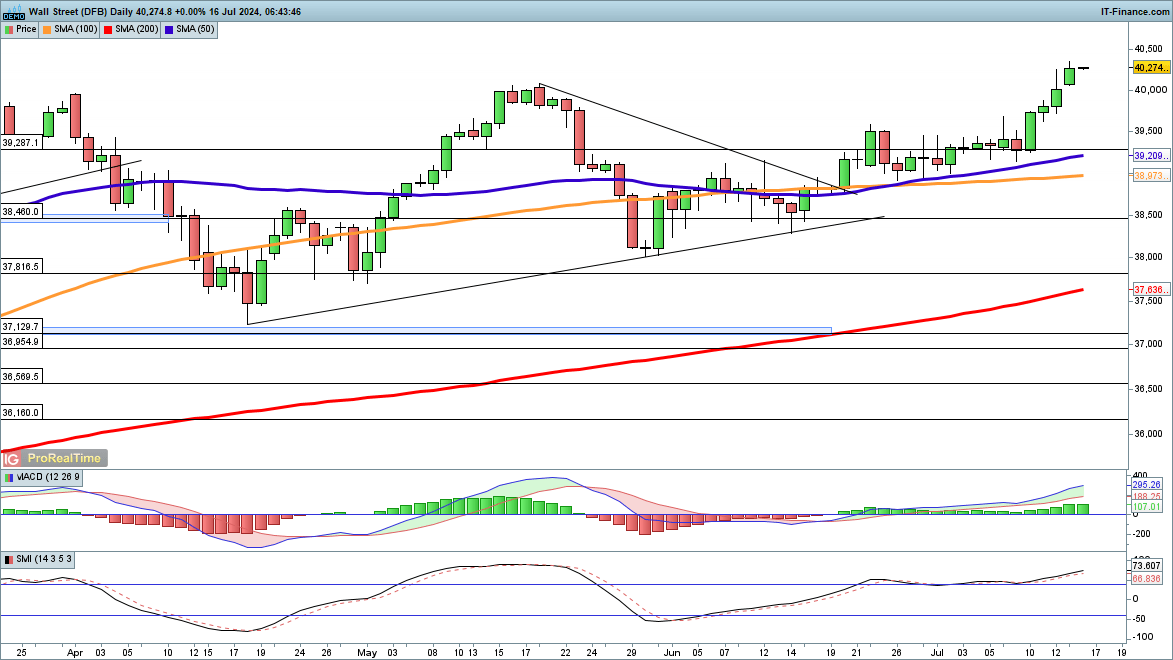
Task: Click the IG ProRealTime logo
Action: 53,458
